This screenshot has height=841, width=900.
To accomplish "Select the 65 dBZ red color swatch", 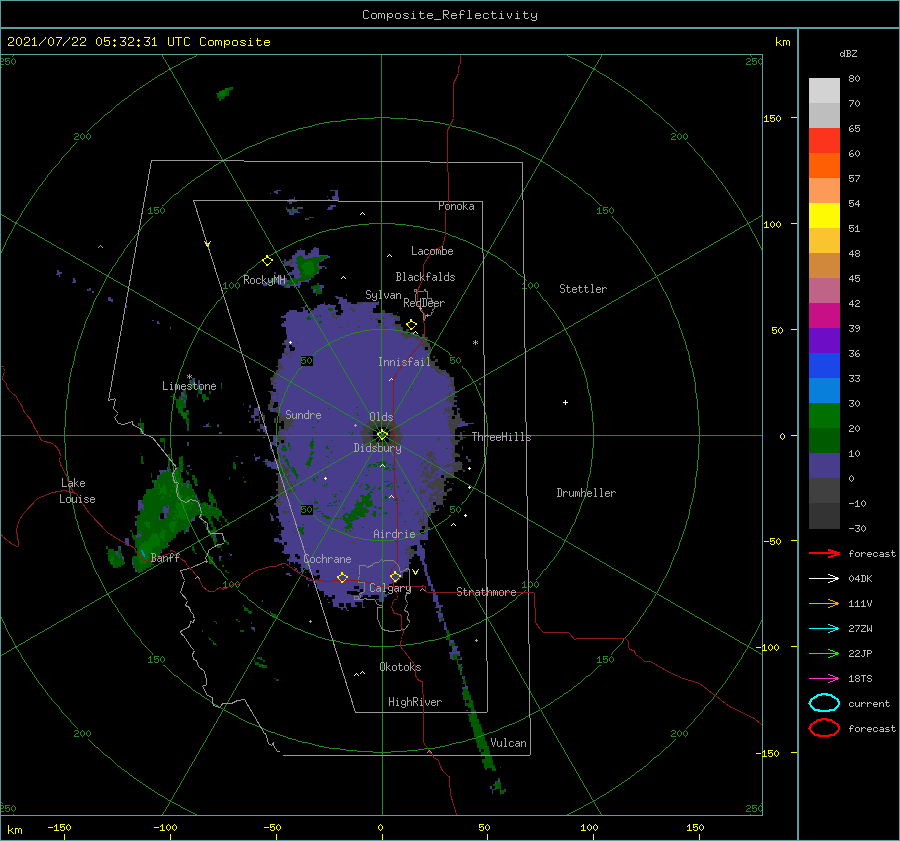I will 824,140.
